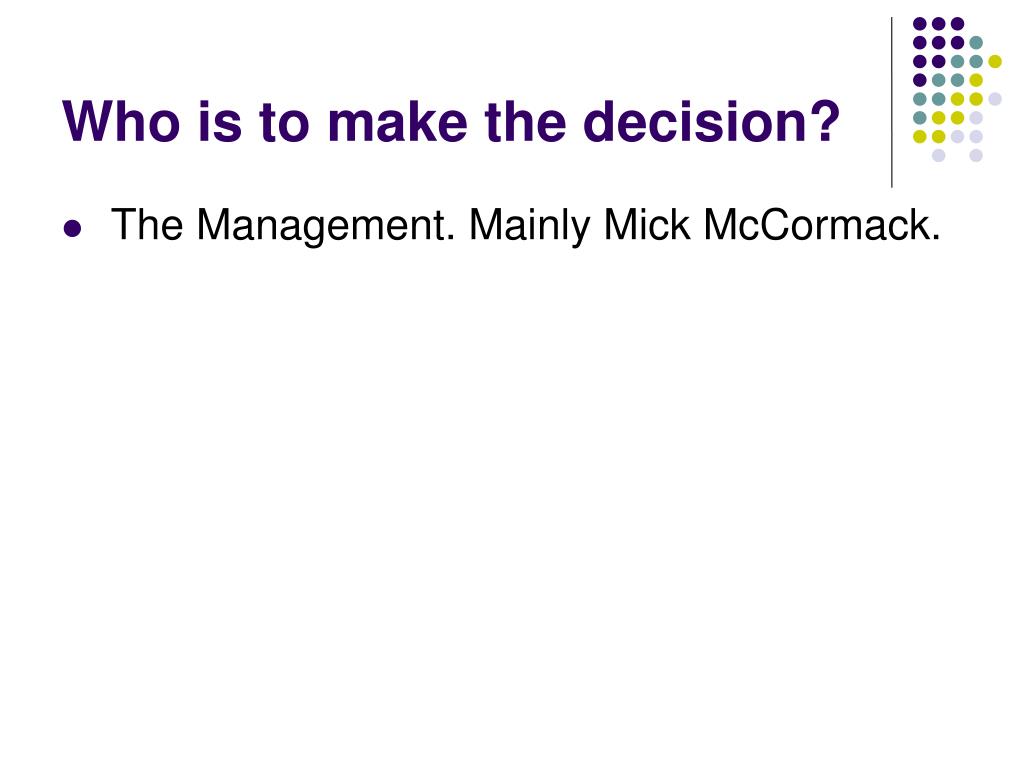The width and height of the screenshot is (1024, 768).
Task: Click the name "Mick" in the bullet text
Action: [647, 225]
